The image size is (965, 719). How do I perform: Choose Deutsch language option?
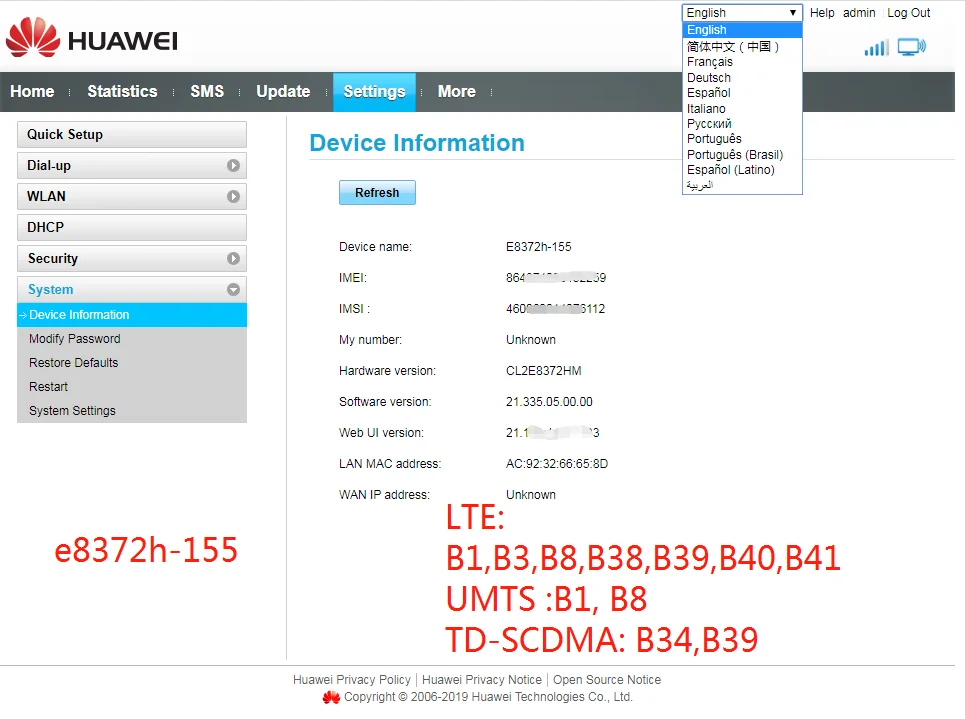pos(742,78)
